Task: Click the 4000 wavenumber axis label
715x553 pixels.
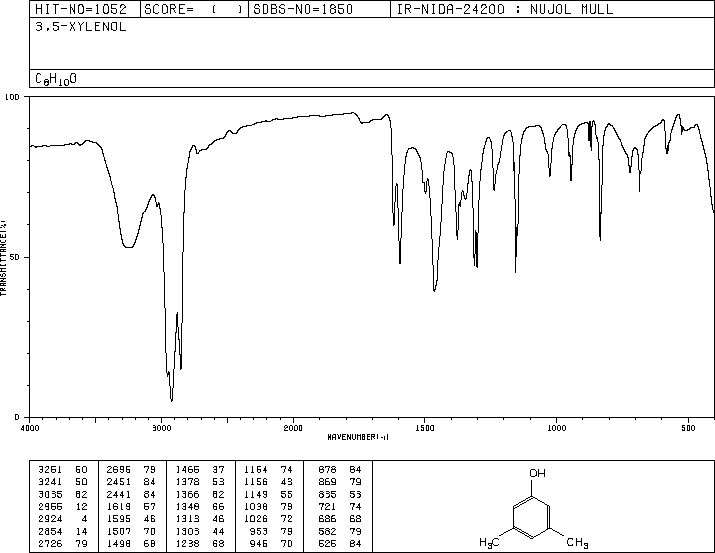Action: tap(30, 428)
